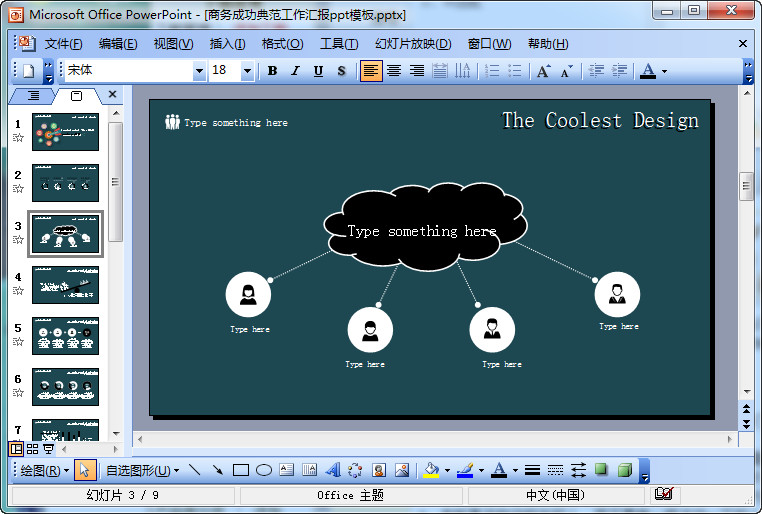Image resolution: width=762 pixels, height=514 pixels.
Task: Decrease font size with small A
Action: coord(566,71)
